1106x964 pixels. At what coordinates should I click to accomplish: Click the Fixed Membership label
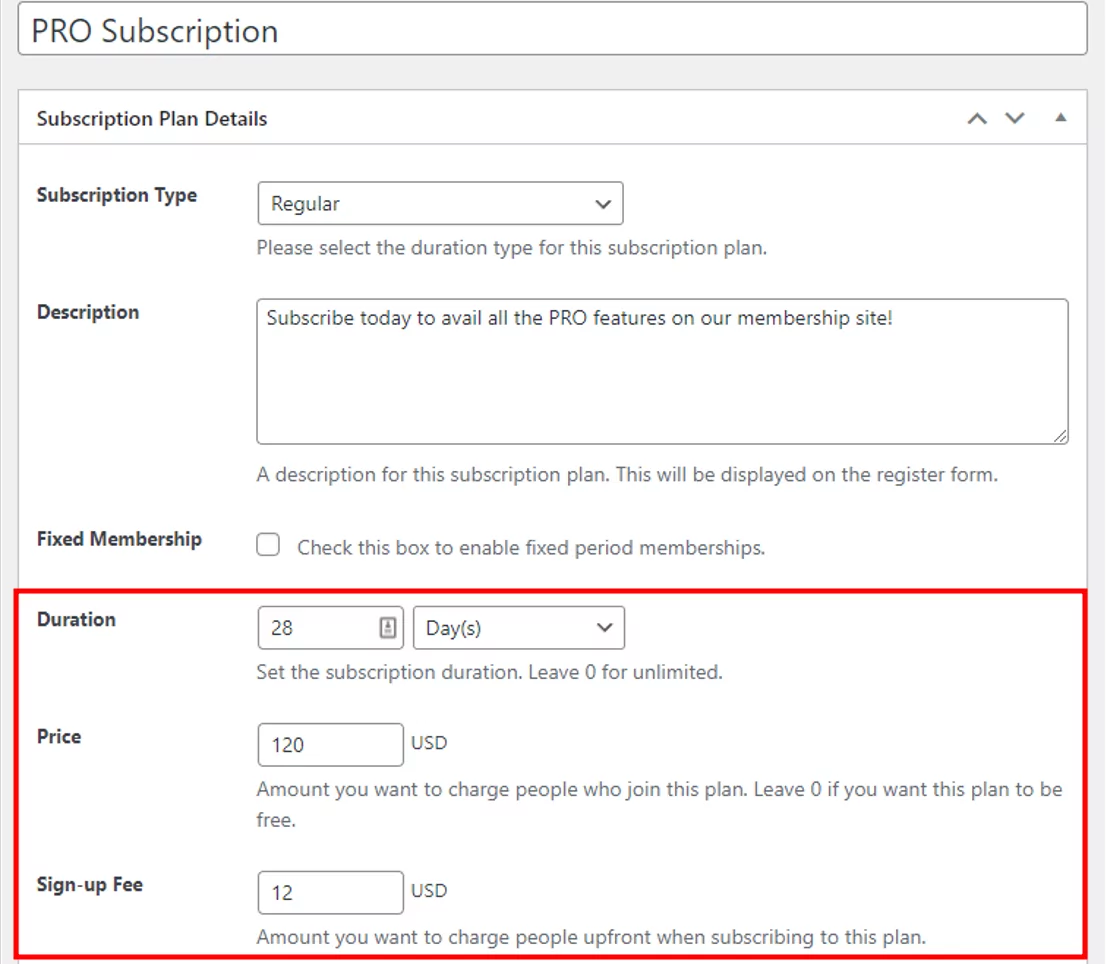(x=119, y=539)
